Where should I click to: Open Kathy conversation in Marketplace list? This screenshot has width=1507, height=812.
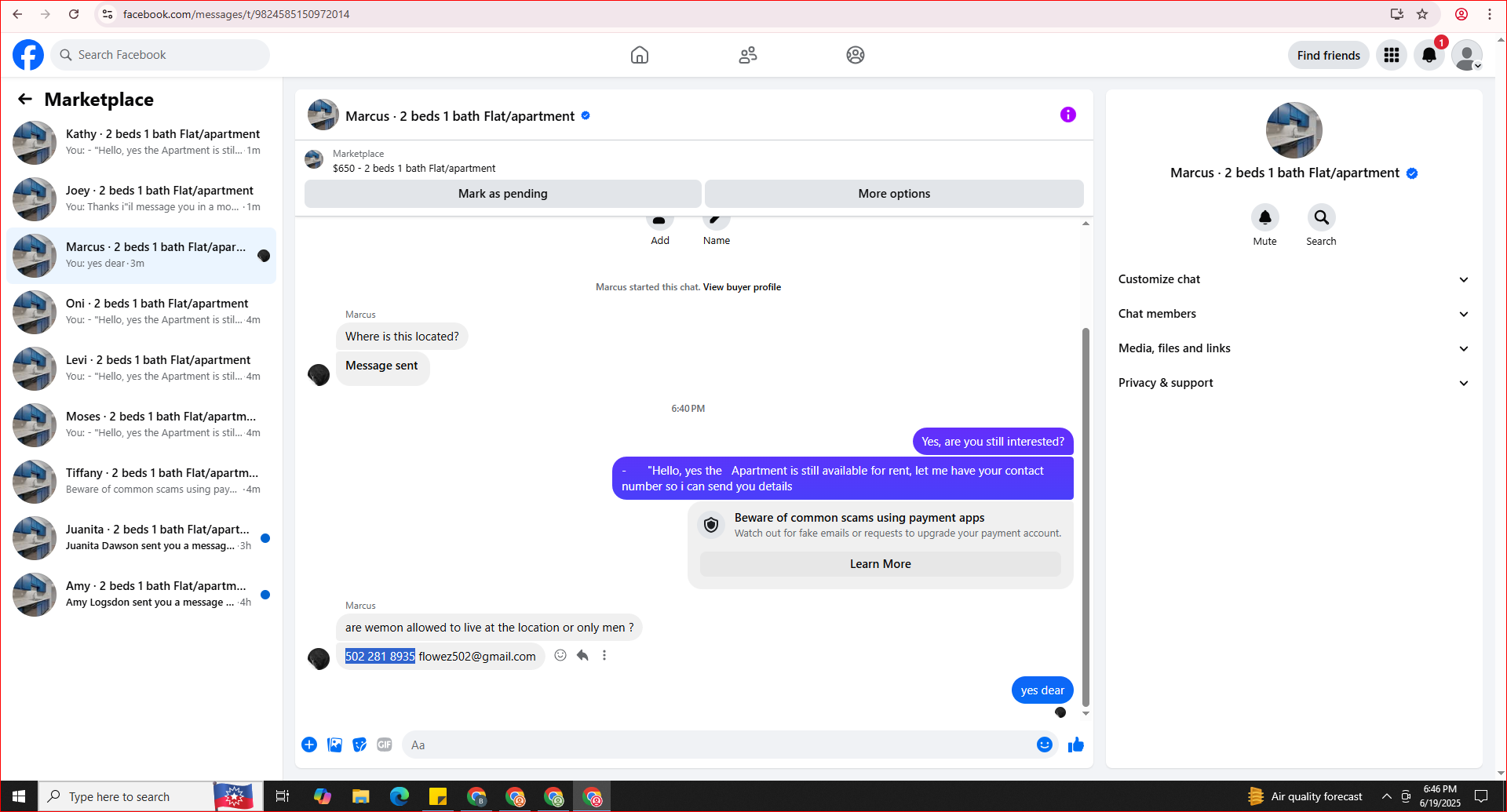(x=141, y=142)
